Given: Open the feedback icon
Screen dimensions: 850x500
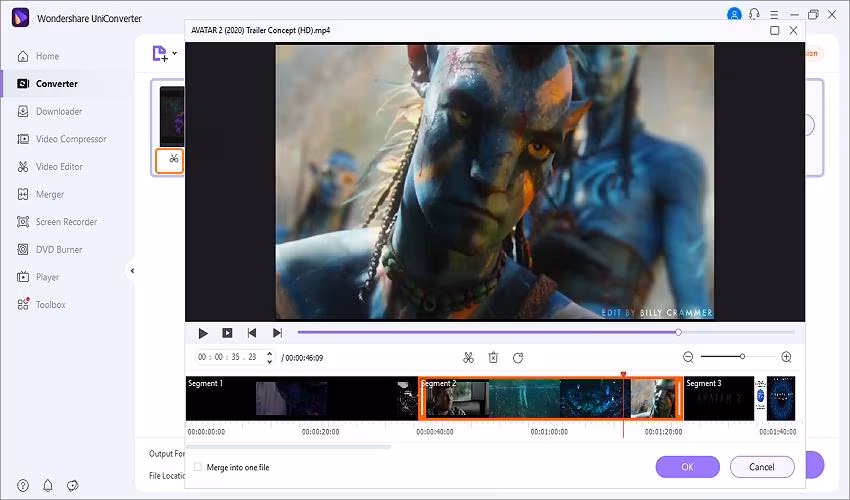Looking at the screenshot, I should pyautogui.click(x=73, y=485).
